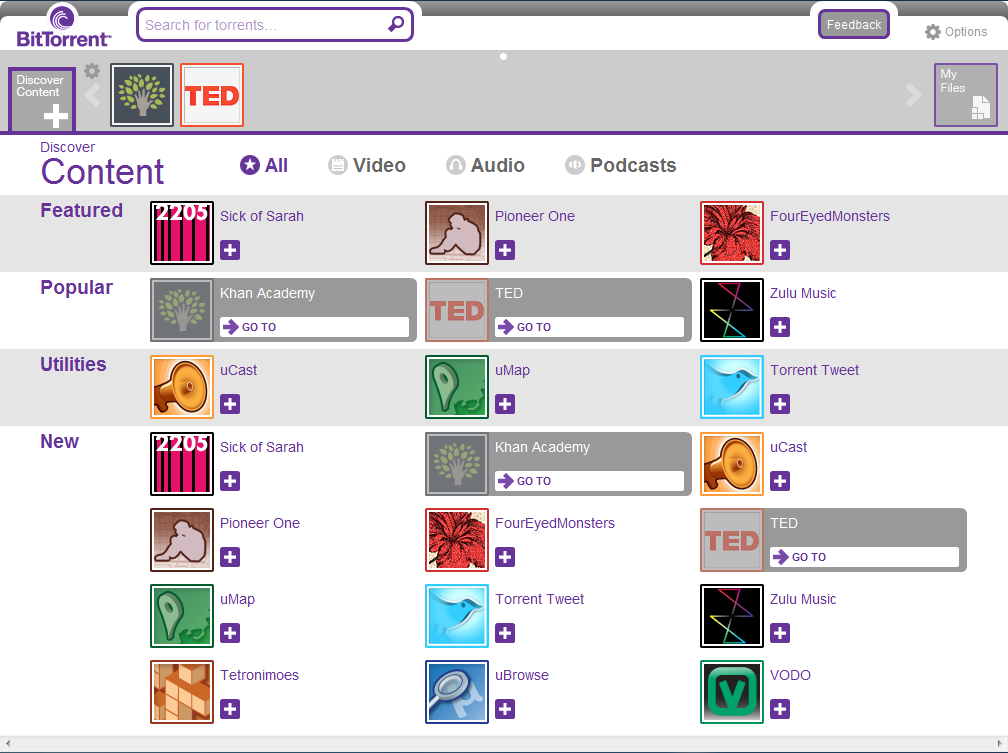Open TED app in top bar
Screen dimensions: 1008x753
tap(212, 95)
